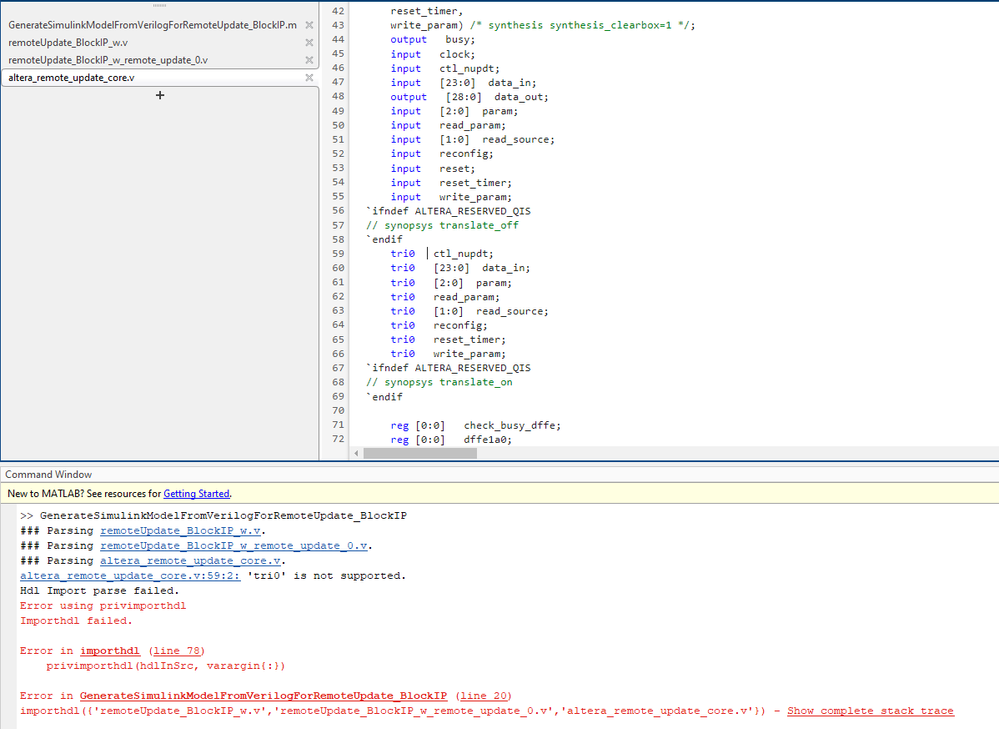The width and height of the screenshot is (999, 729).
Task: Click the editor's left scroll arrow
Action: click(357, 453)
